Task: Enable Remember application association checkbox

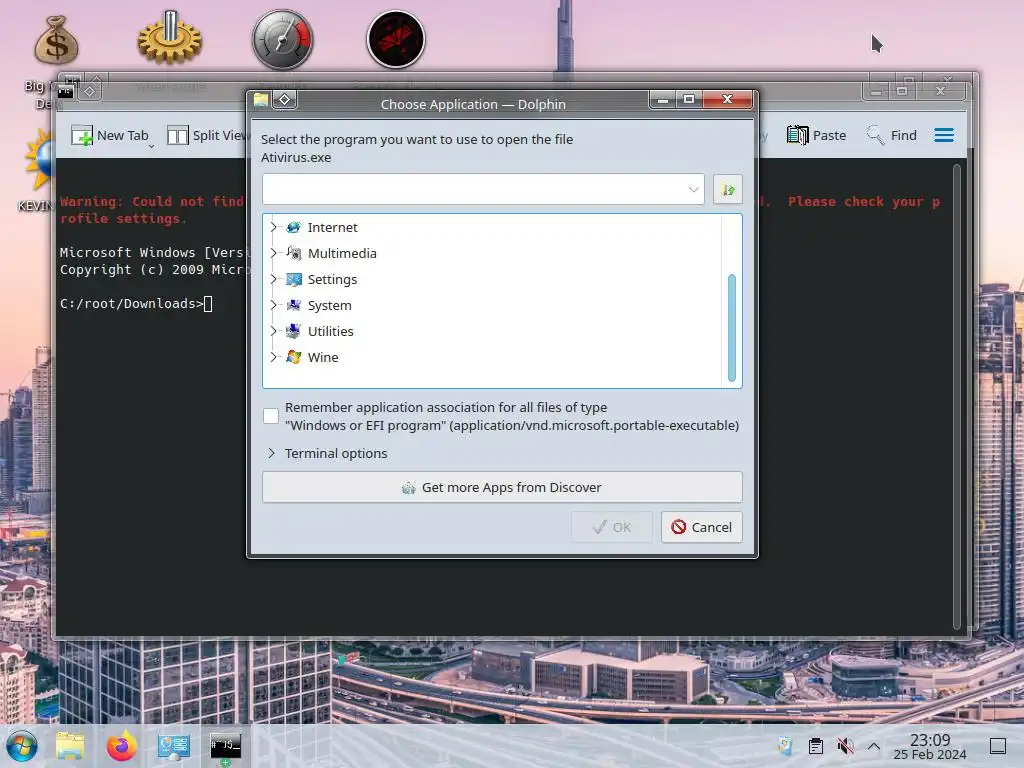Action: click(x=271, y=416)
